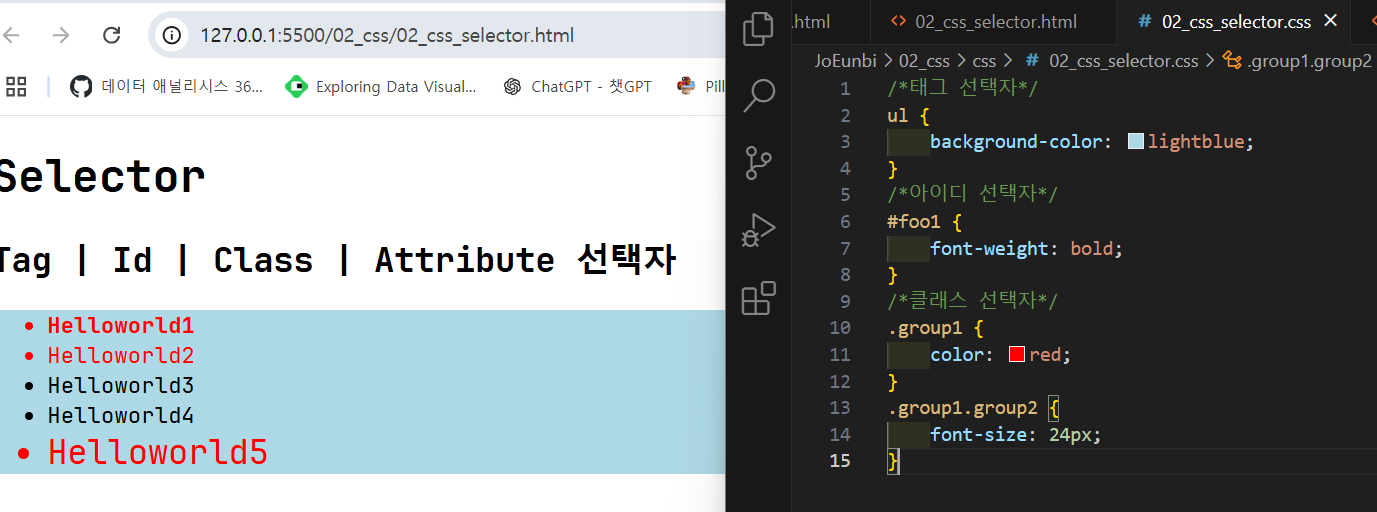Open the ChatGPT - 챗GPT bookmark
1377x512 pixels.
pos(577,87)
